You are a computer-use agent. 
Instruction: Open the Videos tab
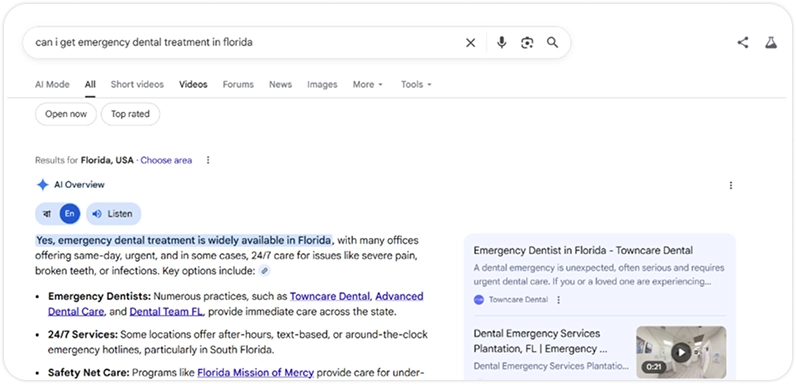(193, 85)
